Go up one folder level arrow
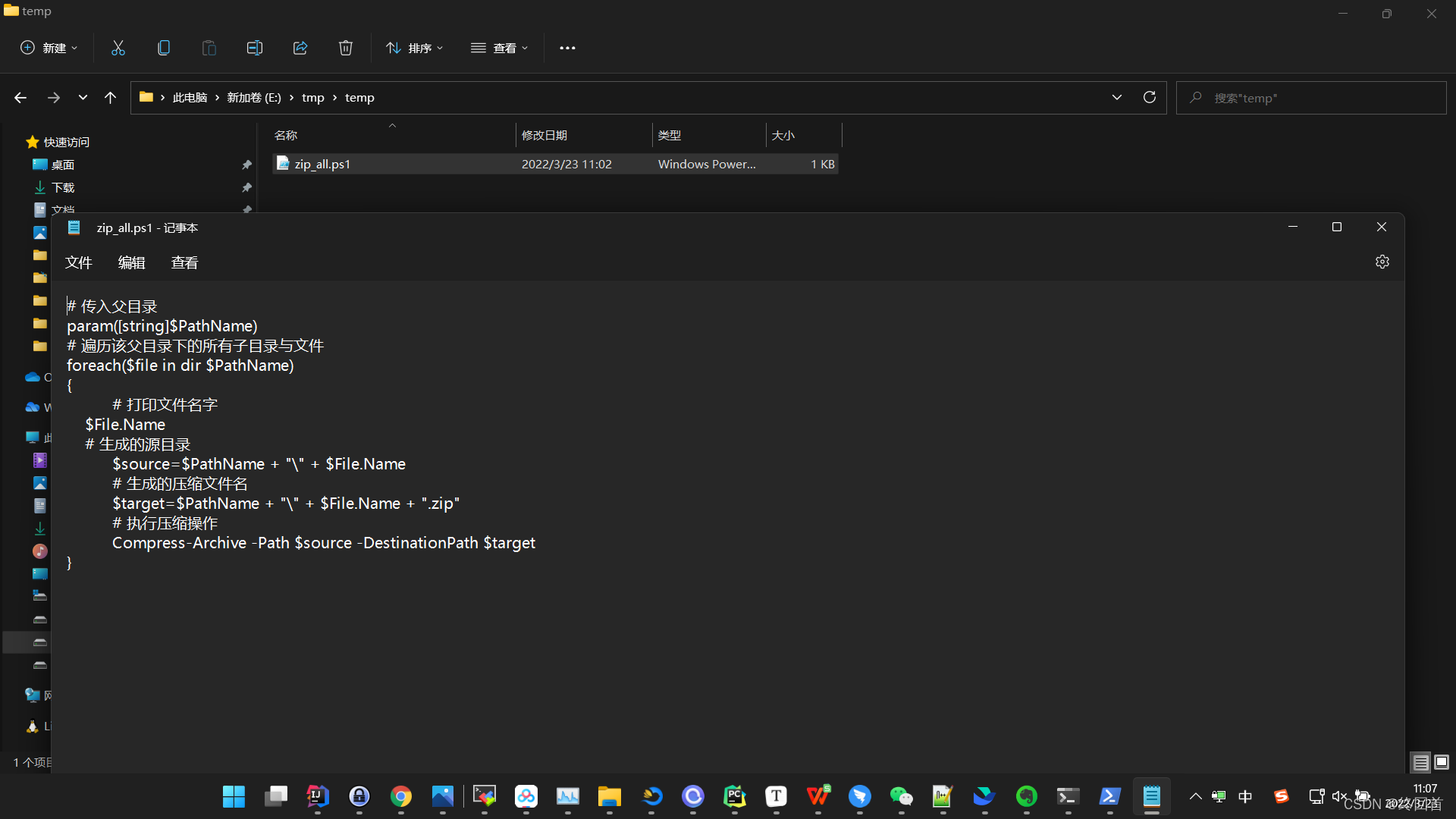Image resolution: width=1456 pixels, height=819 pixels. [x=110, y=98]
